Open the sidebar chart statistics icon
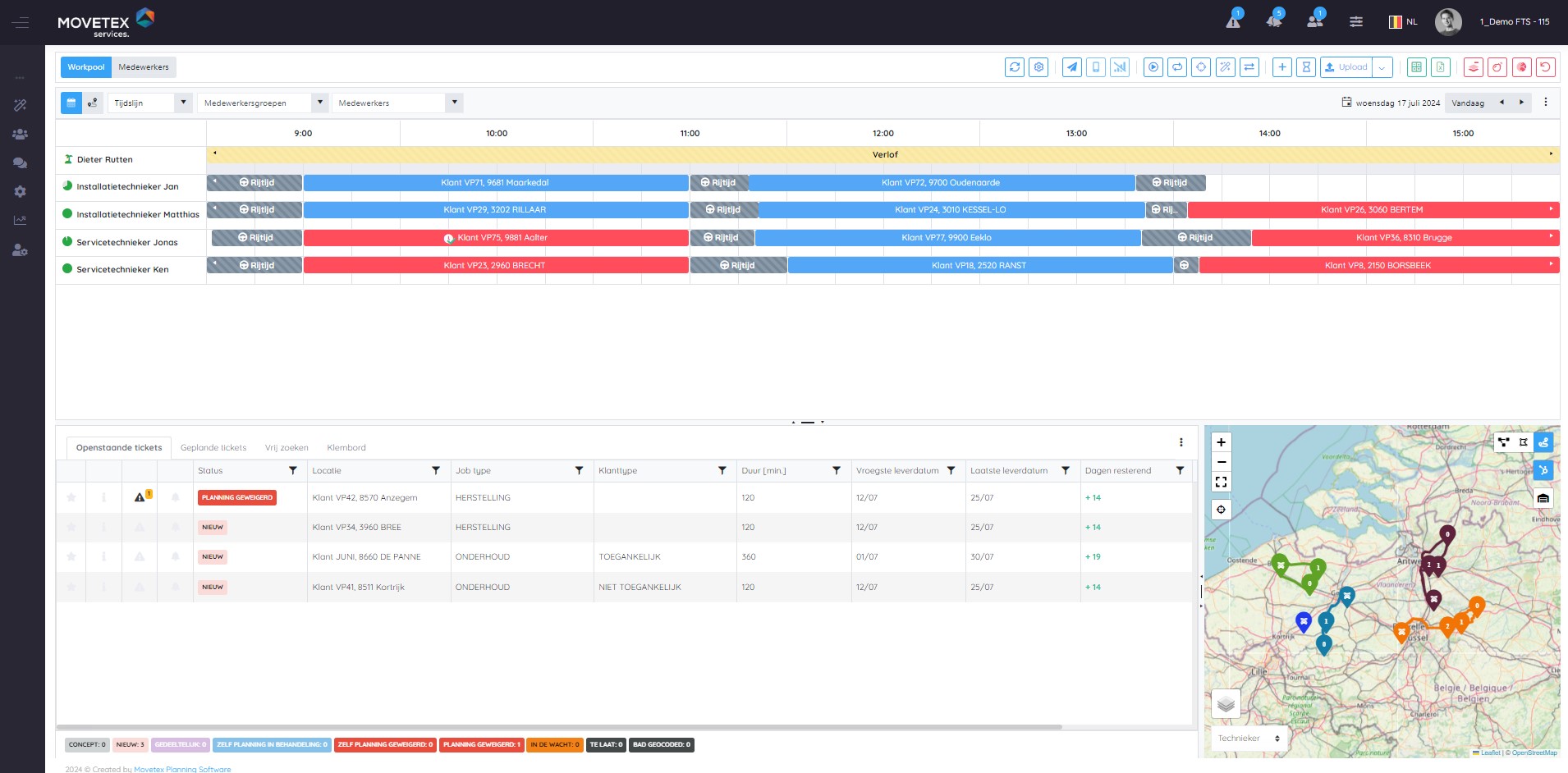This screenshot has width=1568, height=773. 21,220
